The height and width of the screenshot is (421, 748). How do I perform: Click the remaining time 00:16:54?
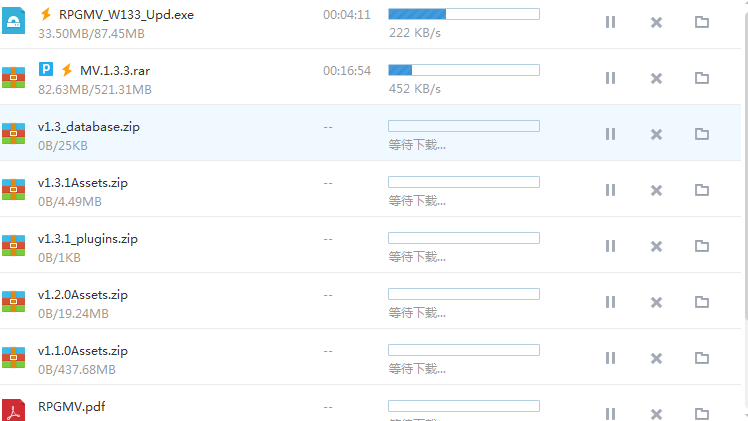(347, 71)
